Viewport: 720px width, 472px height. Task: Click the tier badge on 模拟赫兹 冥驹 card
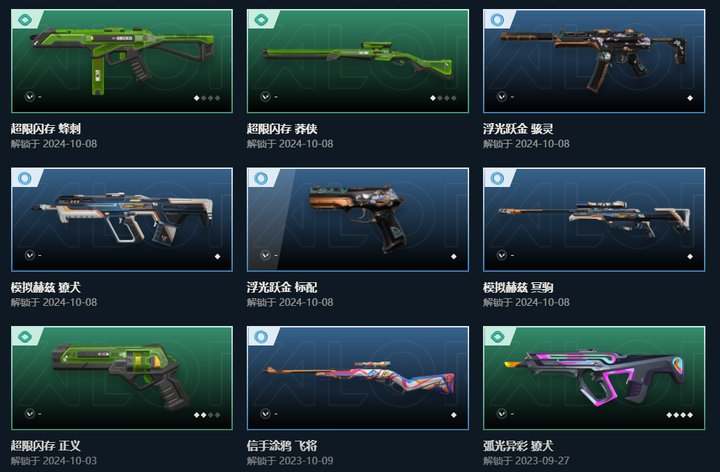pyautogui.click(x=497, y=178)
